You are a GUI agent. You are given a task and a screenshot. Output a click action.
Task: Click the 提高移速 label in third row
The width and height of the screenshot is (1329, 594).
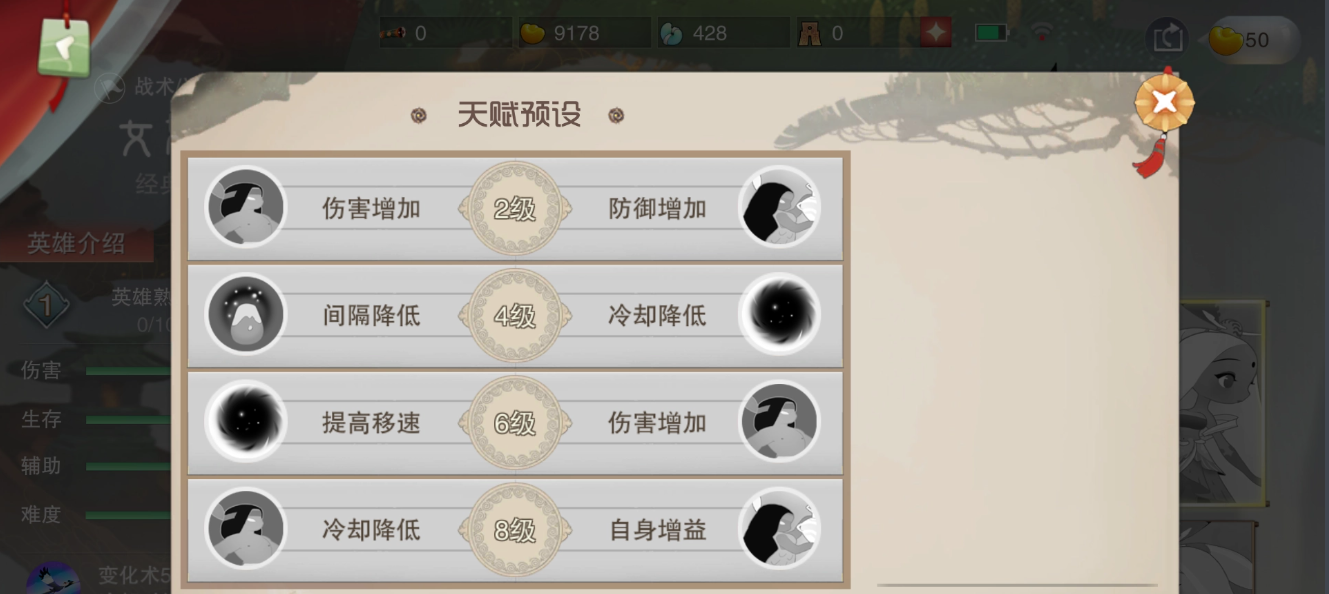click(371, 422)
